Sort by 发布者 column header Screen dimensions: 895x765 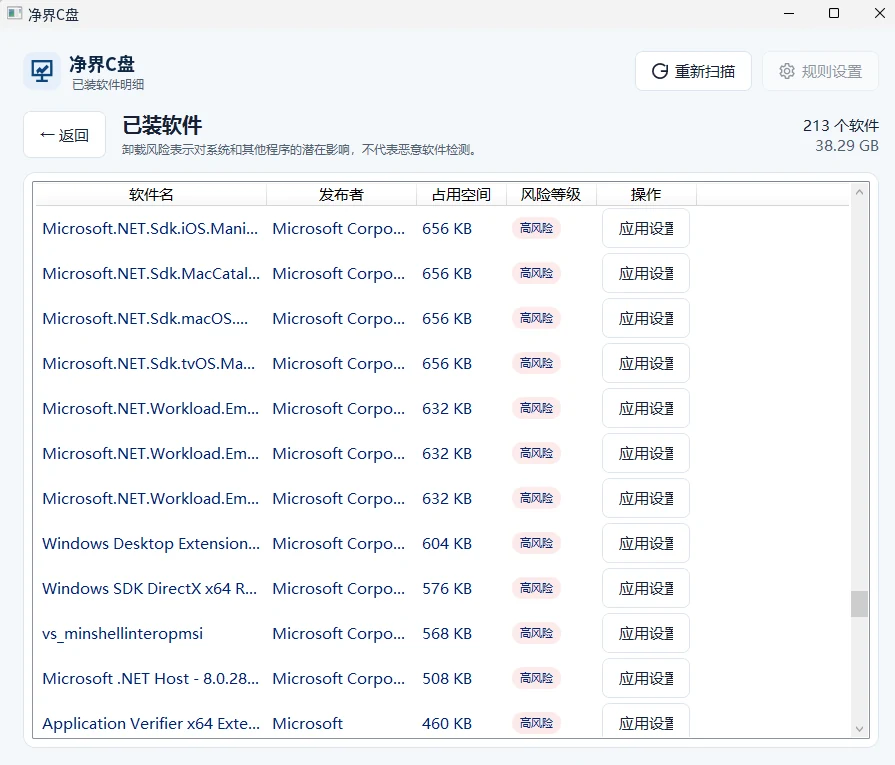tap(341, 195)
